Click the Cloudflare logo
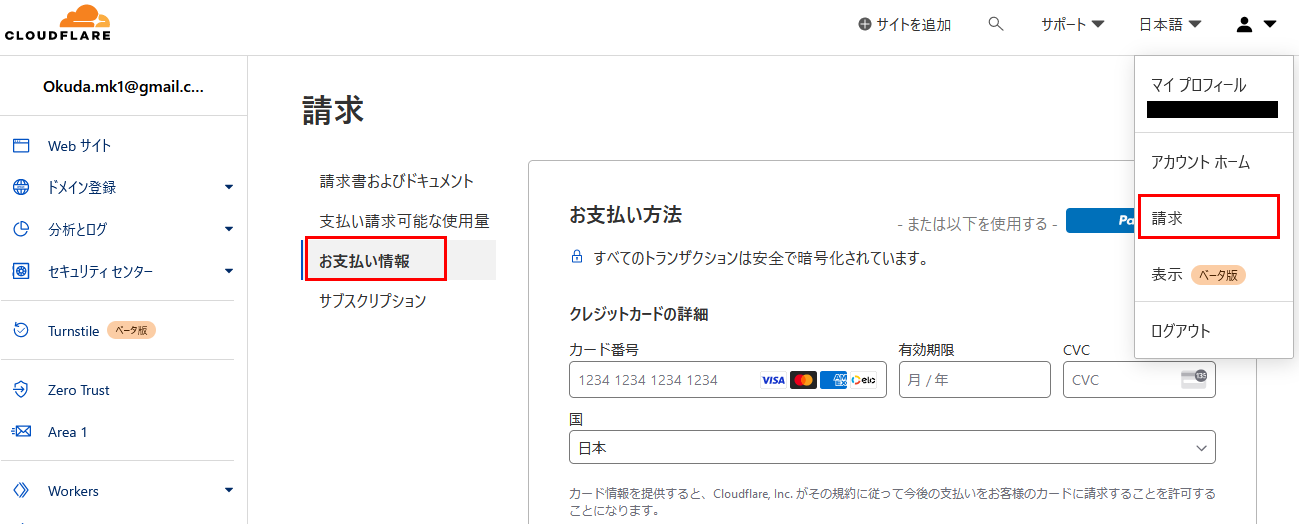The height and width of the screenshot is (524, 1299). pyautogui.click(x=58, y=23)
